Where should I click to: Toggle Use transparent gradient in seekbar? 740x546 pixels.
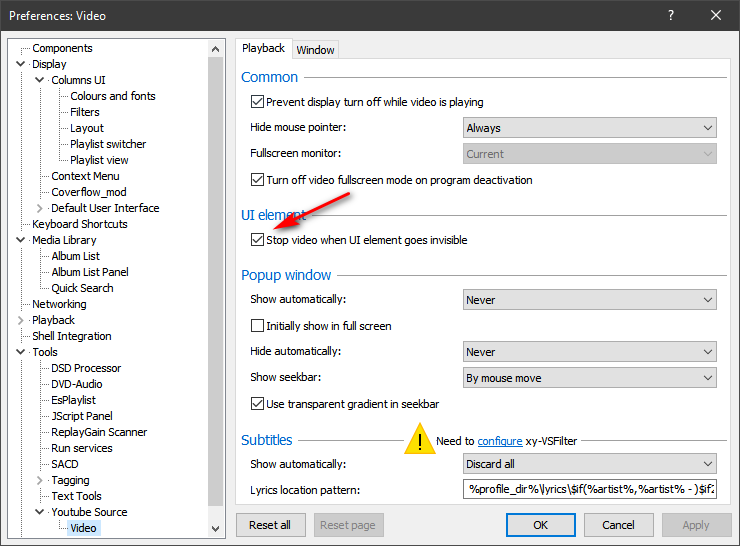258,404
